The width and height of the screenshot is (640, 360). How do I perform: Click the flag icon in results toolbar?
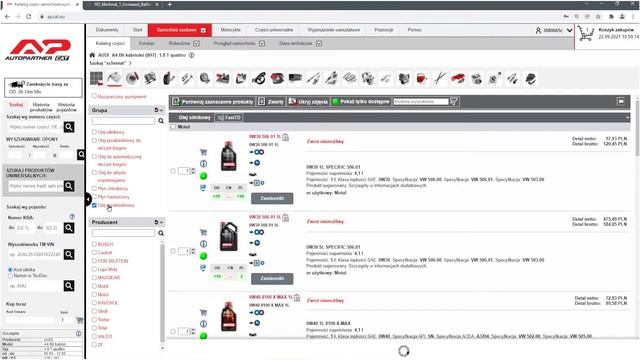(620, 101)
